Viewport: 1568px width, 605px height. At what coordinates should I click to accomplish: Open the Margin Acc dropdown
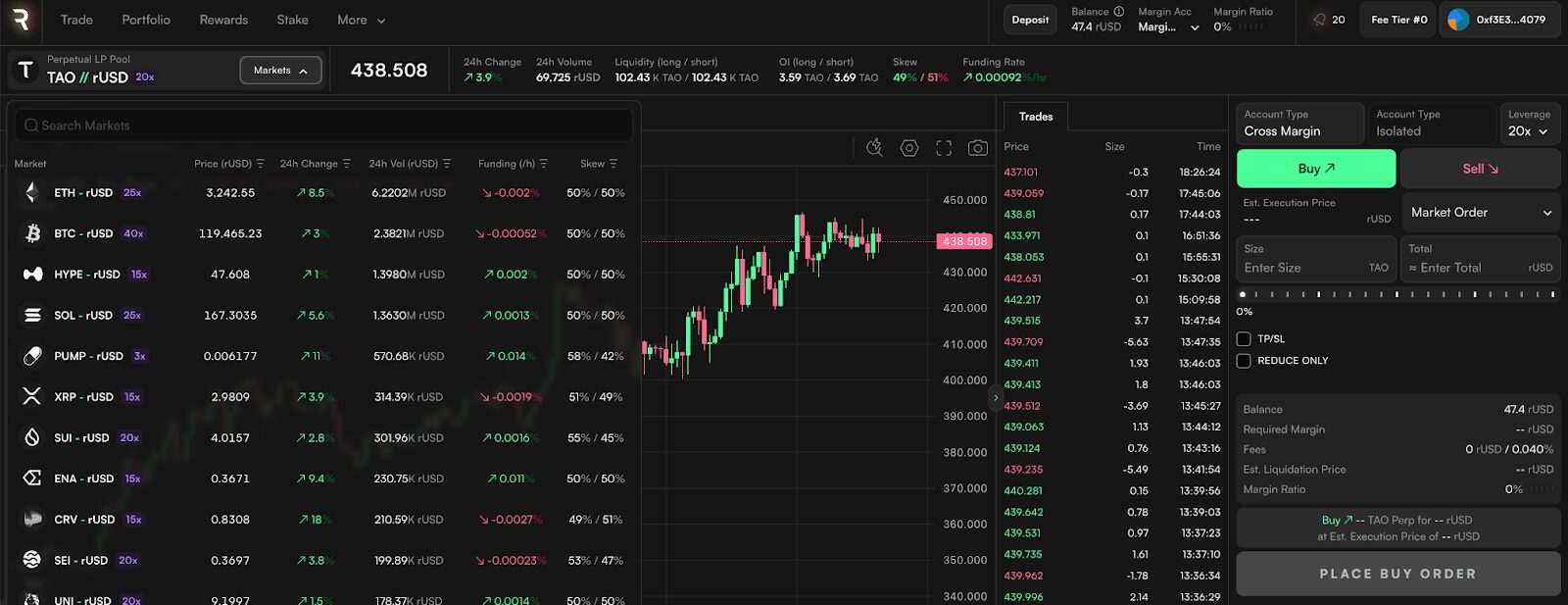coord(1169,27)
